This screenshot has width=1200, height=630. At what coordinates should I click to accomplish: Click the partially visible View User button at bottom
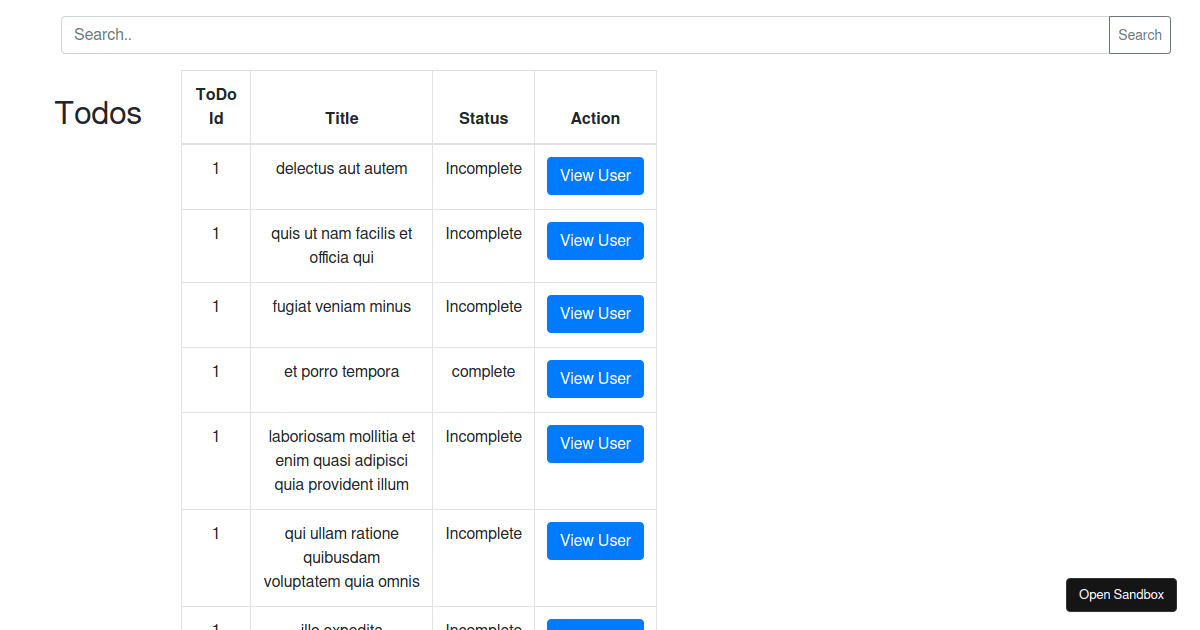click(x=595, y=624)
